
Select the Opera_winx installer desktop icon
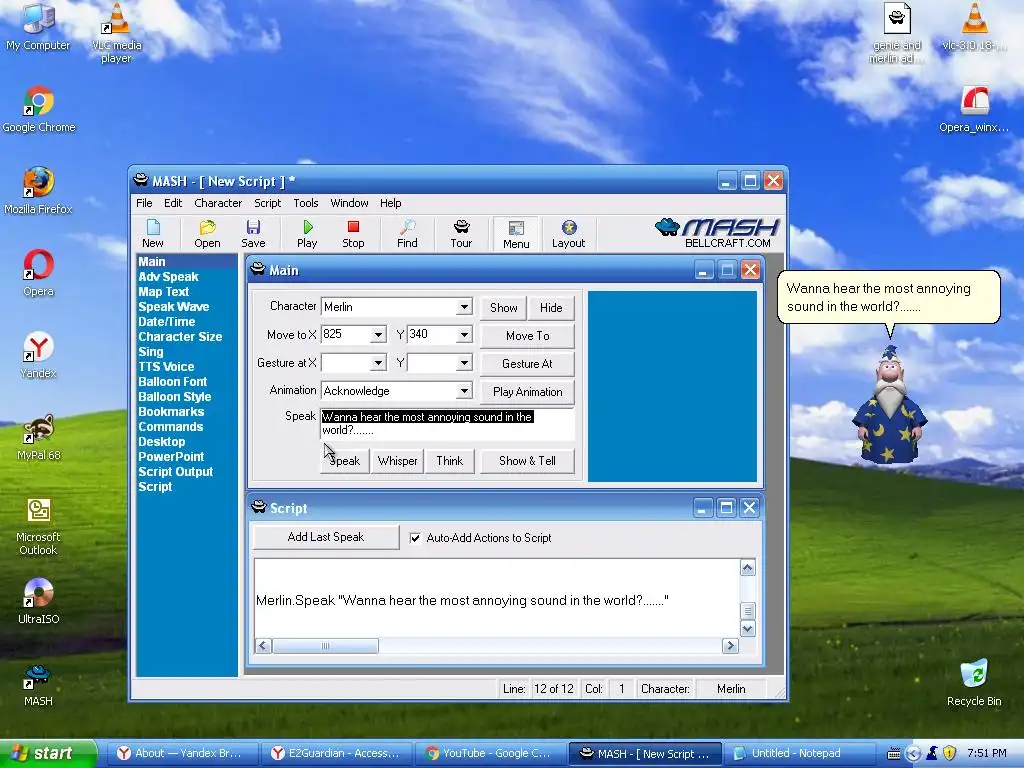[974, 110]
